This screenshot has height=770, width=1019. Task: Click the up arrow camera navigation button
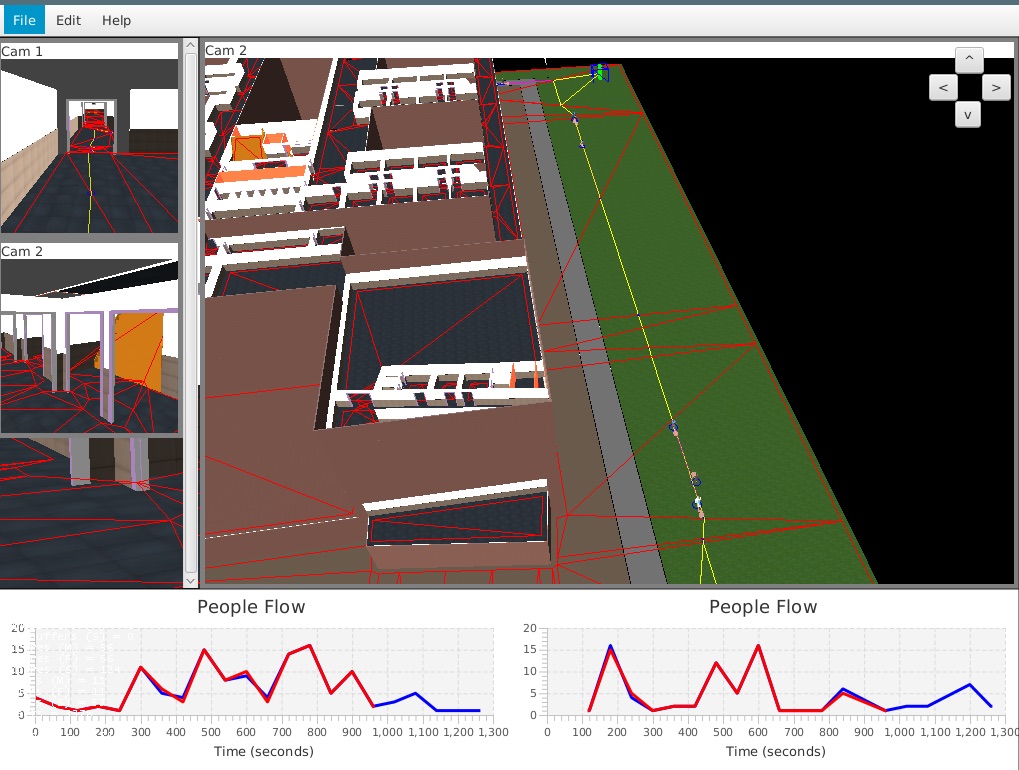coord(968,60)
